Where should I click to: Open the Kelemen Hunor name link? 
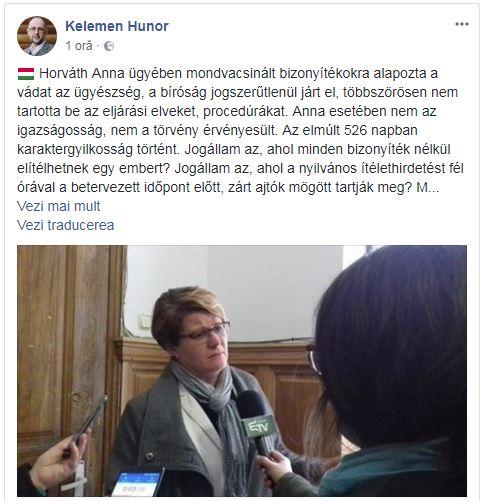[117, 26]
